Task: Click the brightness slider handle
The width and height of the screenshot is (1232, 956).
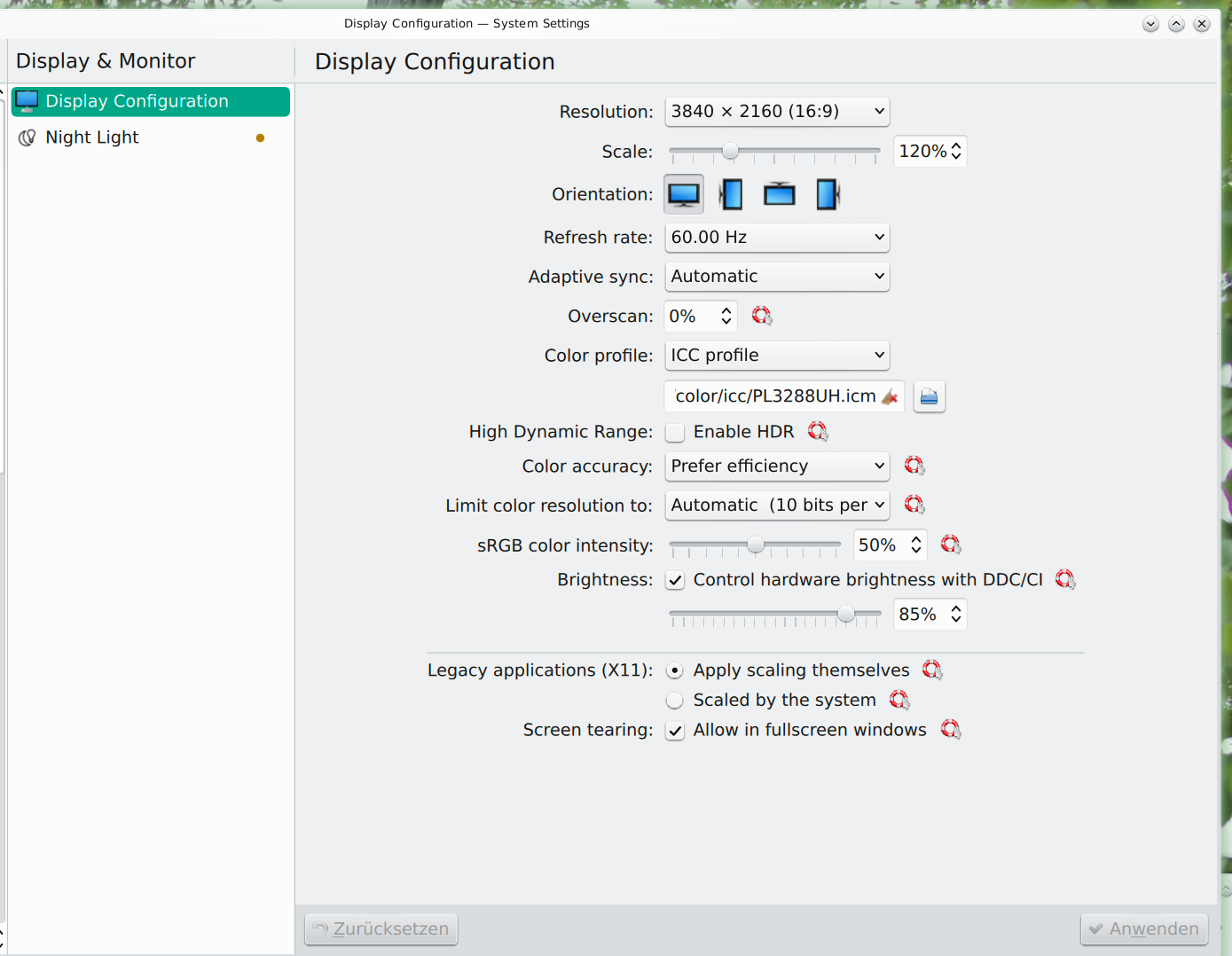Action: [x=846, y=614]
